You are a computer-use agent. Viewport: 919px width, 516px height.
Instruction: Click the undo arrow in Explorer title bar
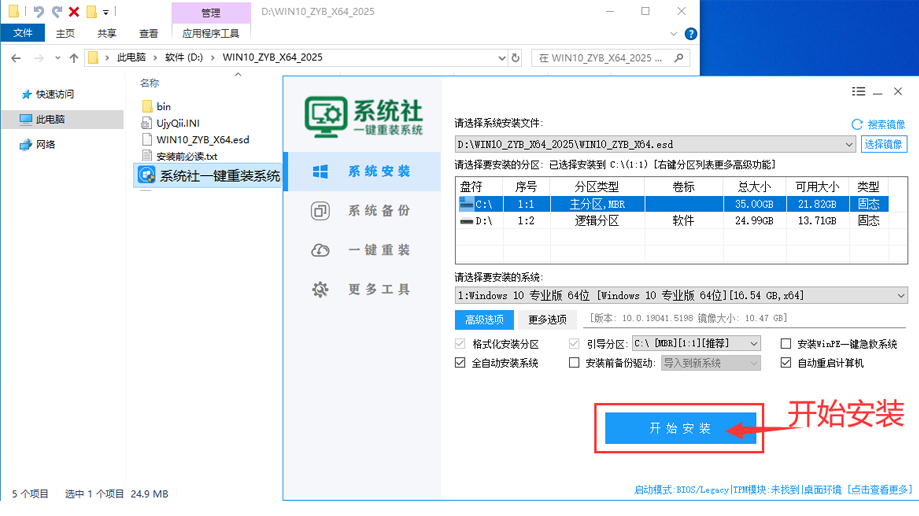pyautogui.click(x=38, y=12)
